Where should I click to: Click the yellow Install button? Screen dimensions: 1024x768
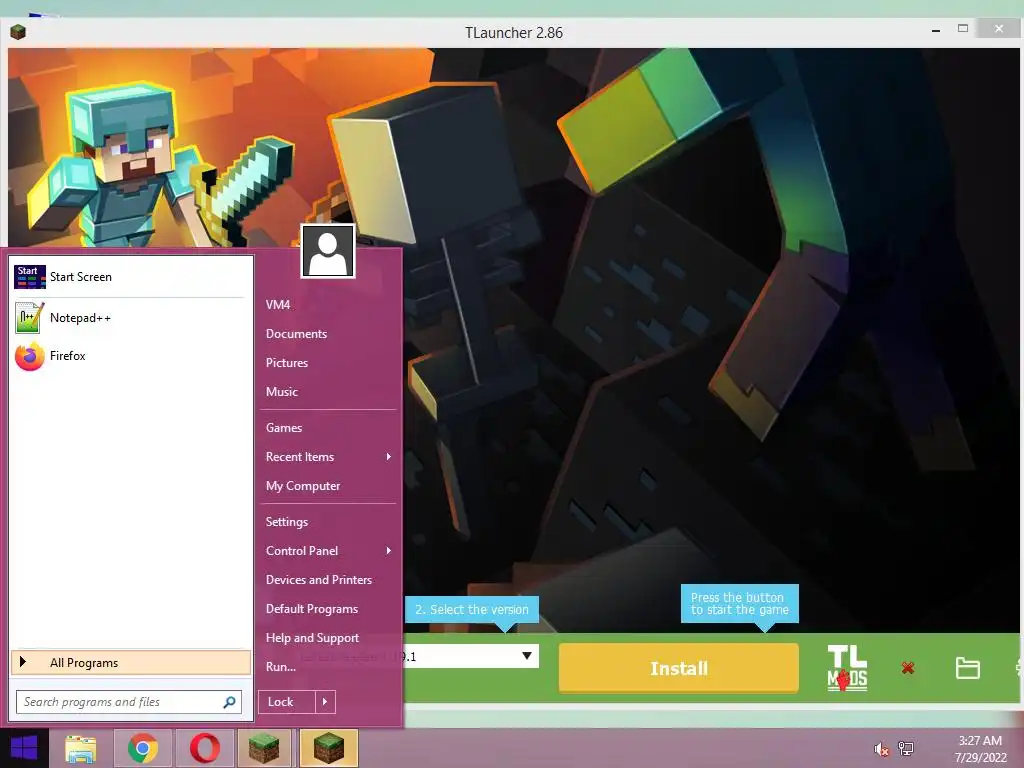(679, 667)
